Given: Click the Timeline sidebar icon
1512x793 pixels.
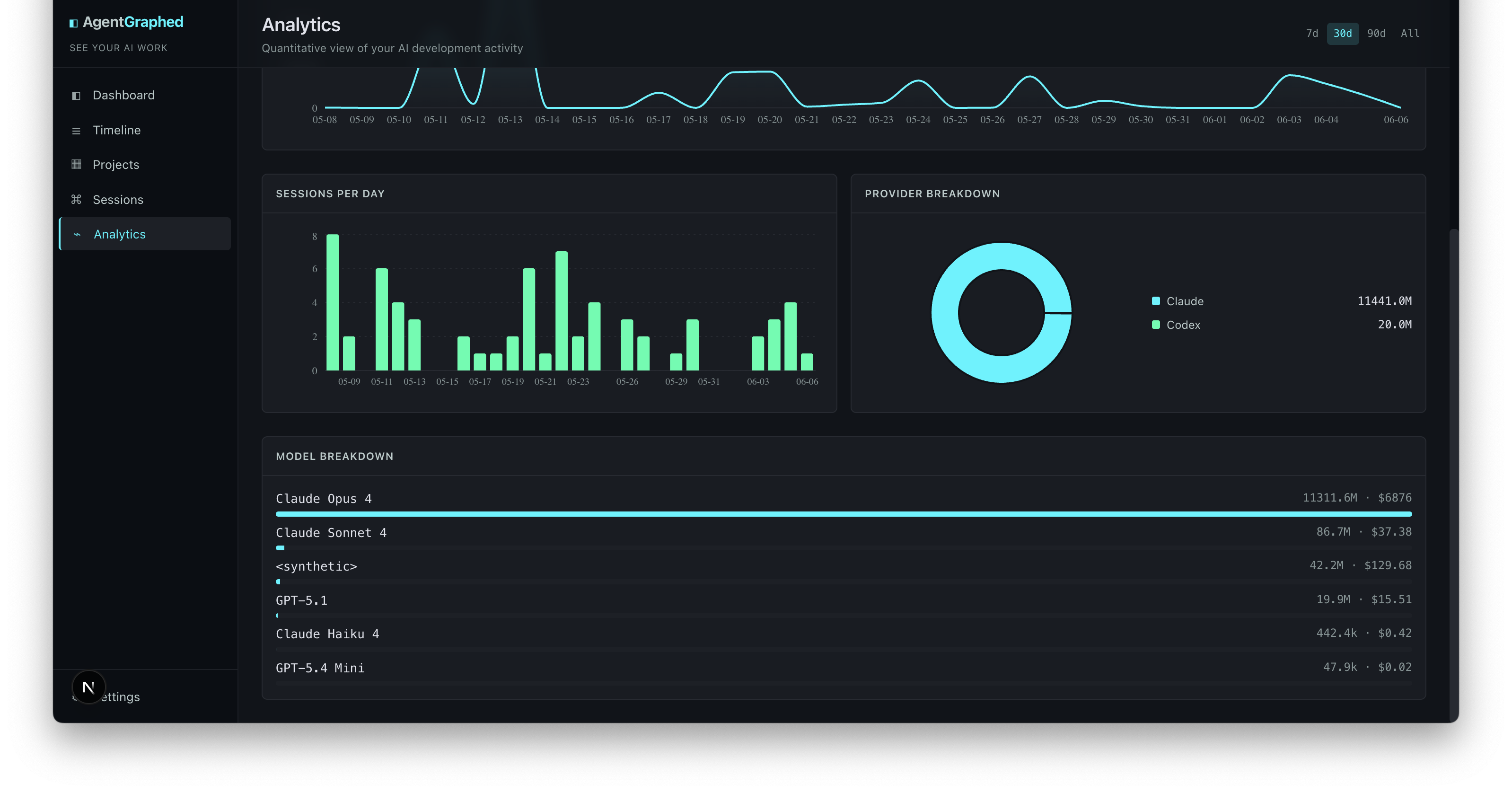Looking at the screenshot, I should click(76, 130).
